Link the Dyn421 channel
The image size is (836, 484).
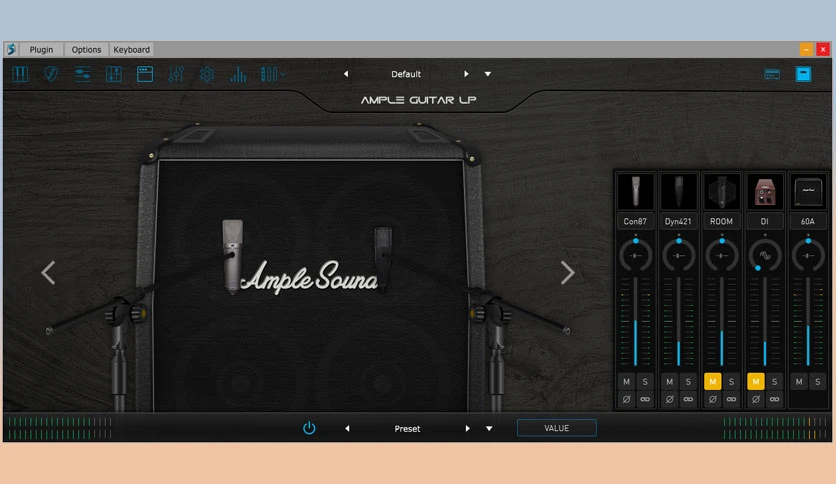(688, 399)
